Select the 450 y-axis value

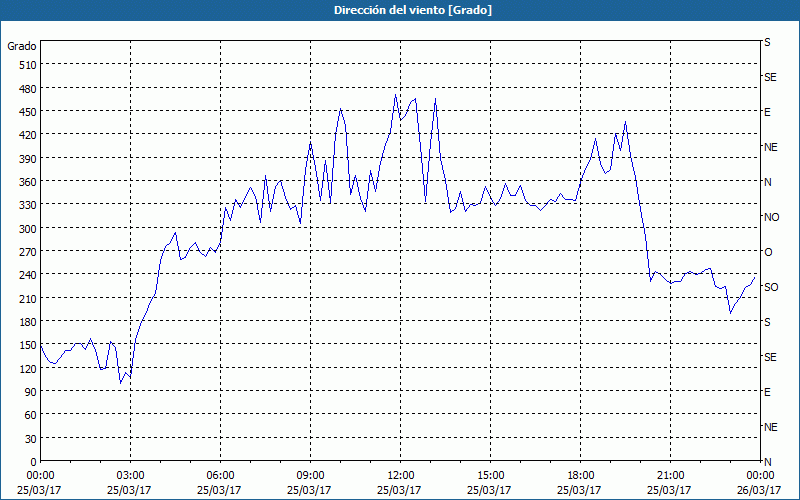coord(28,112)
